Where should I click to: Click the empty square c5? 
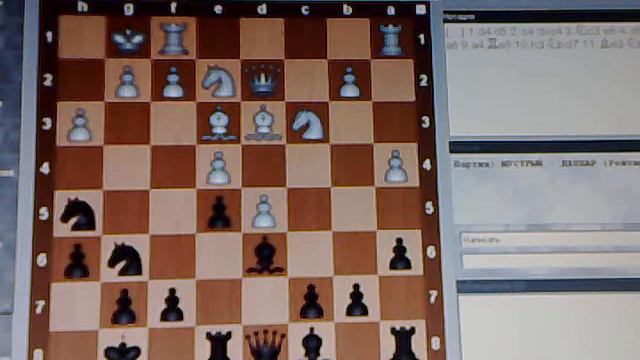310,209
